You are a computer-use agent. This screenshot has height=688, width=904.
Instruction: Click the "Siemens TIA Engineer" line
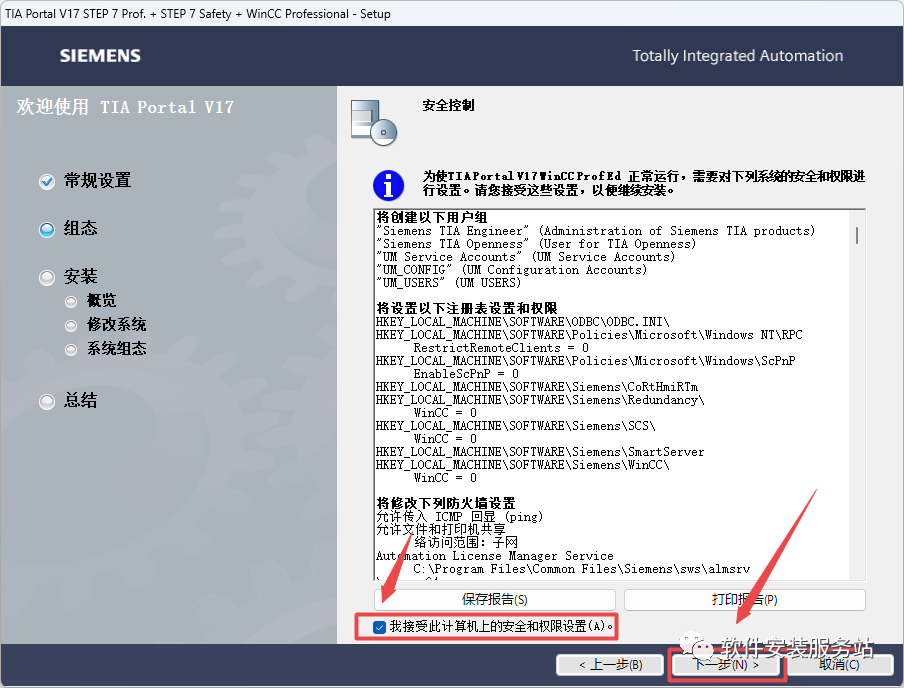[x=596, y=231]
